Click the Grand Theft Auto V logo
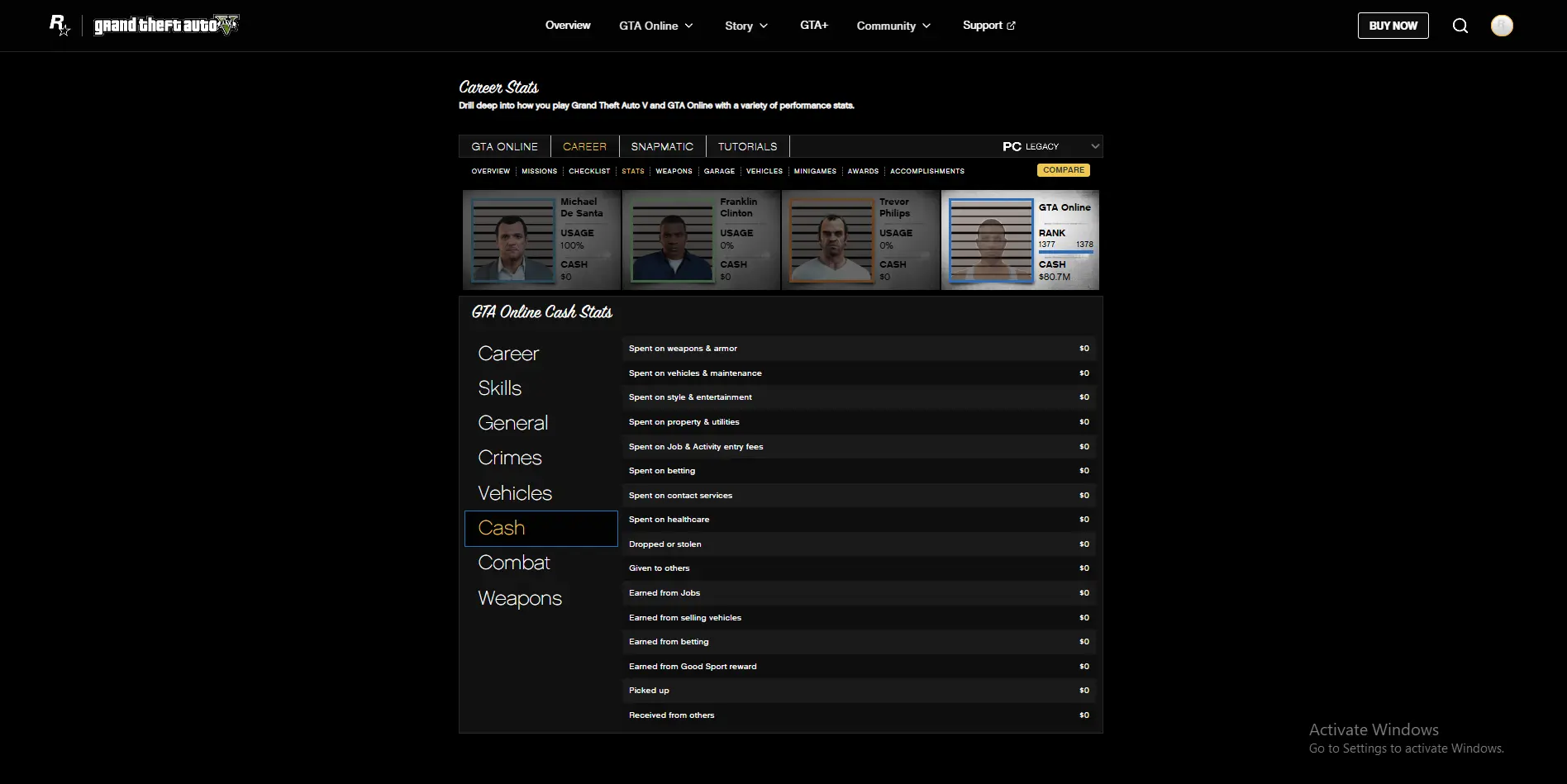 coord(166,26)
